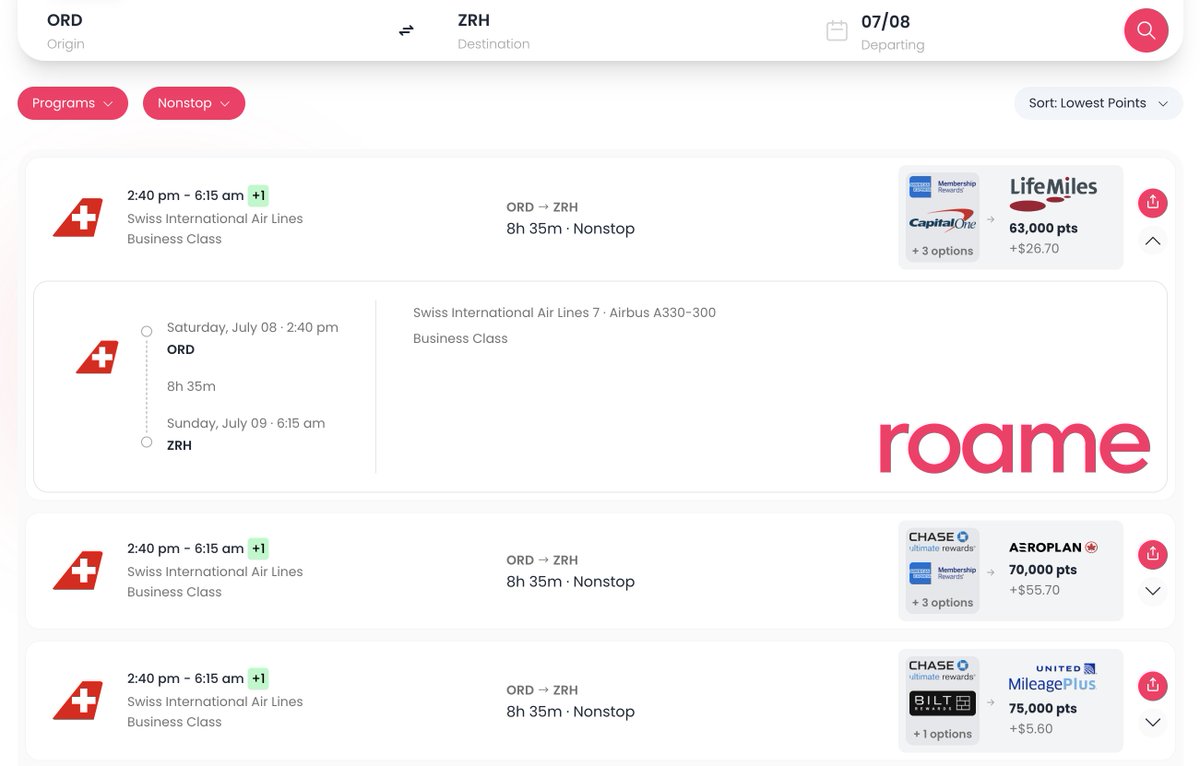Click '8h 35m · Nonstop' on Aeroplan row
This screenshot has height=766, width=1200.
pyautogui.click(x=570, y=581)
